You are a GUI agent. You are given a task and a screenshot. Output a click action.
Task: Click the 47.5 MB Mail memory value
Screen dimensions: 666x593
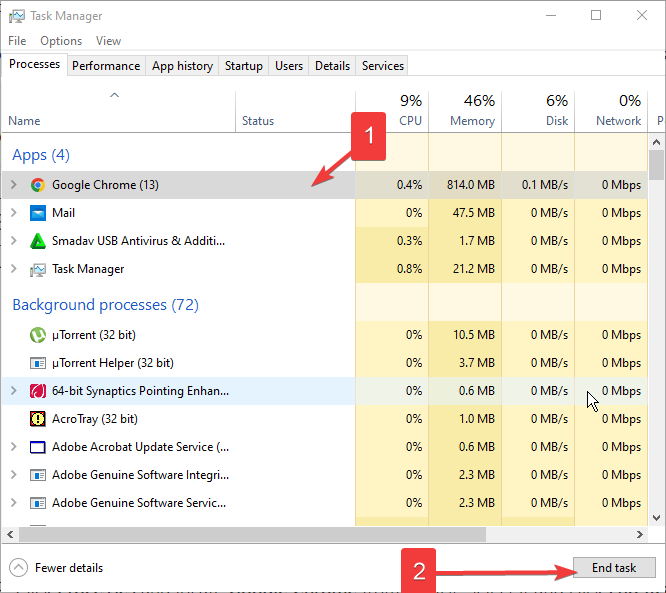click(474, 213)
